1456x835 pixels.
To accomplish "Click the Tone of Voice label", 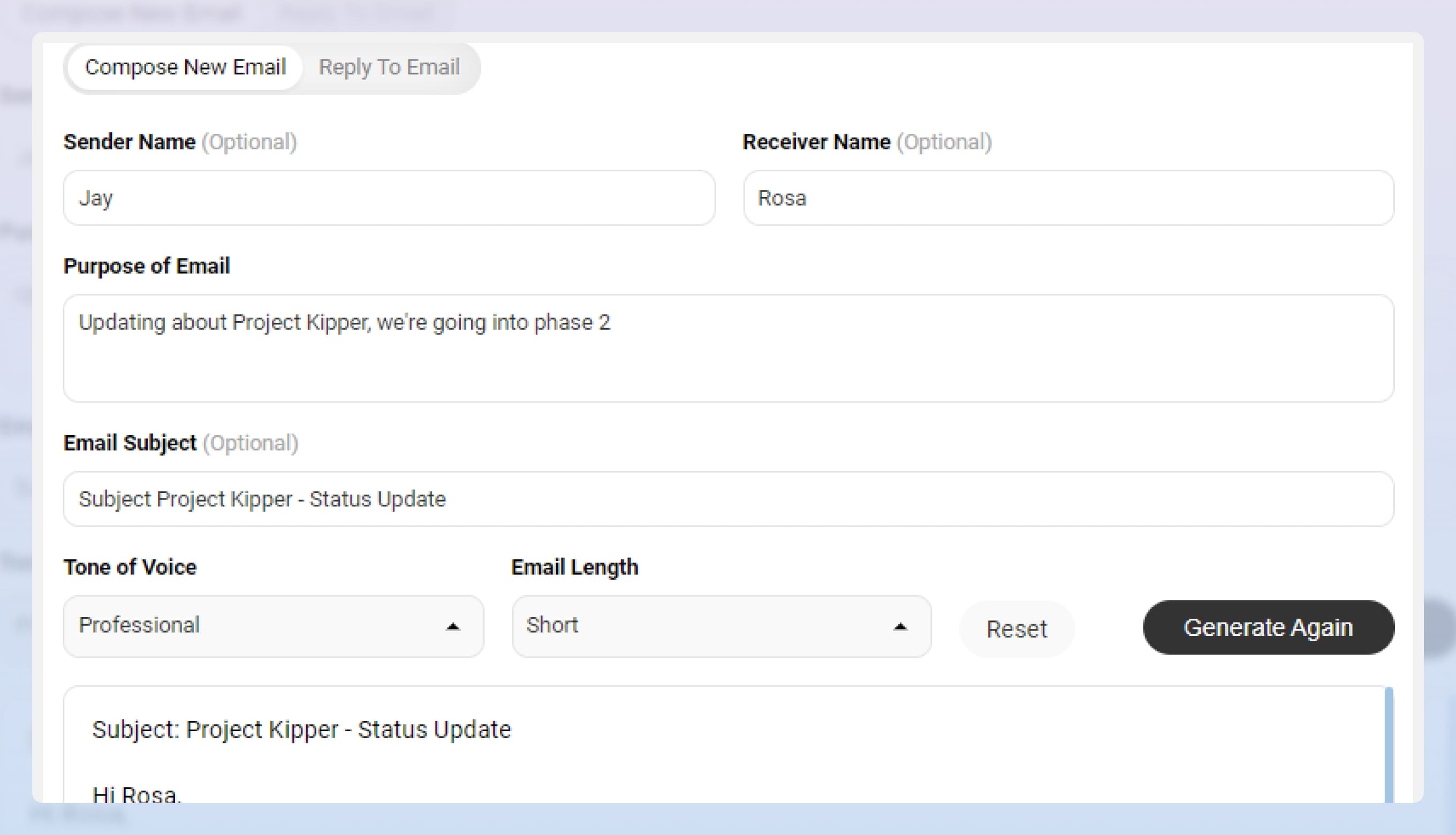I will point(130,567).
